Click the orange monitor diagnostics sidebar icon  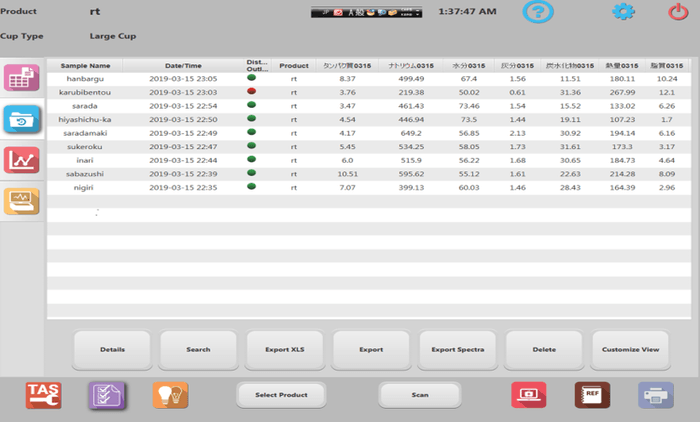(x=22, y=201)
